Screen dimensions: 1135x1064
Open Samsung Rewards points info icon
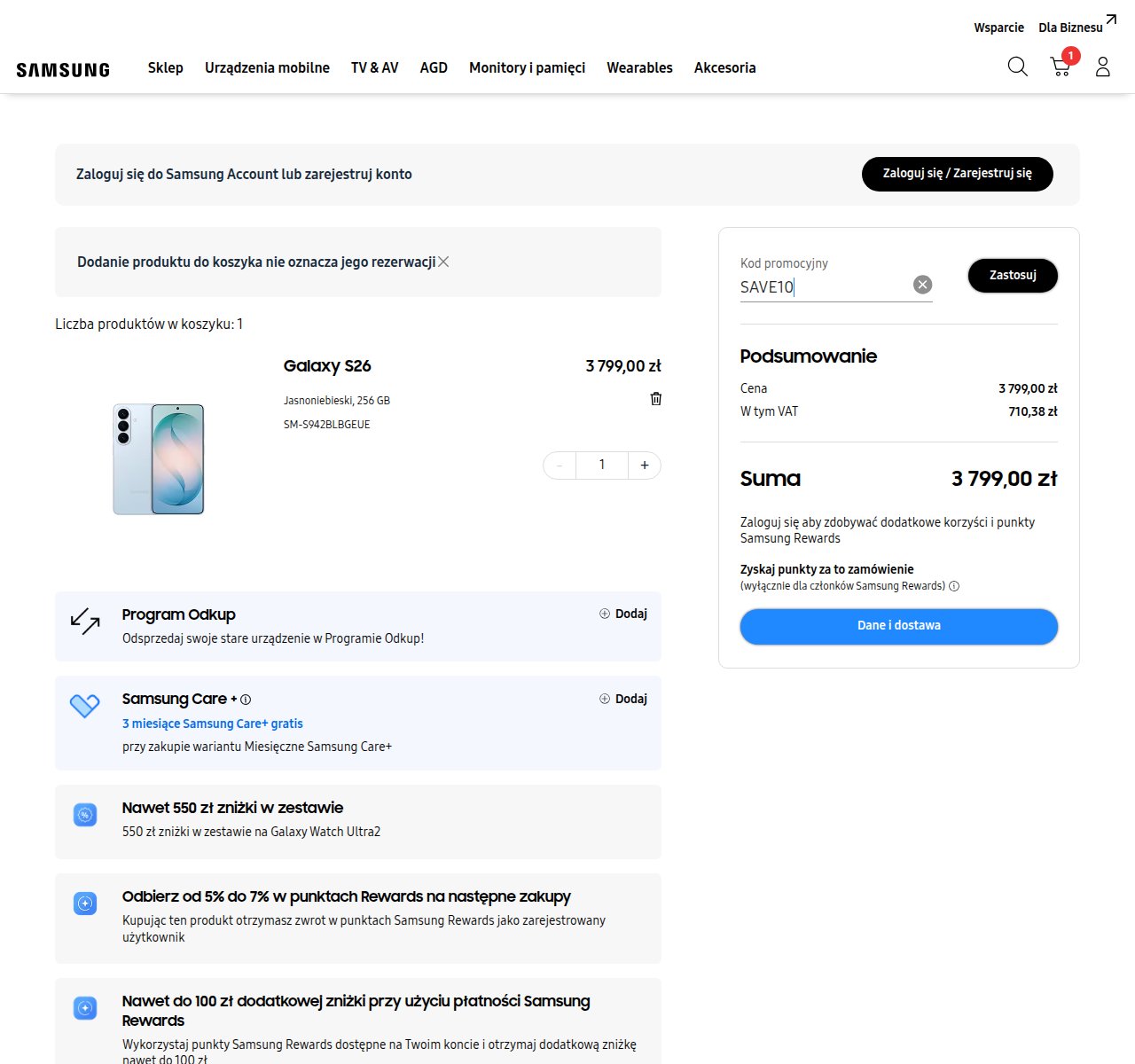pos(954,586)
